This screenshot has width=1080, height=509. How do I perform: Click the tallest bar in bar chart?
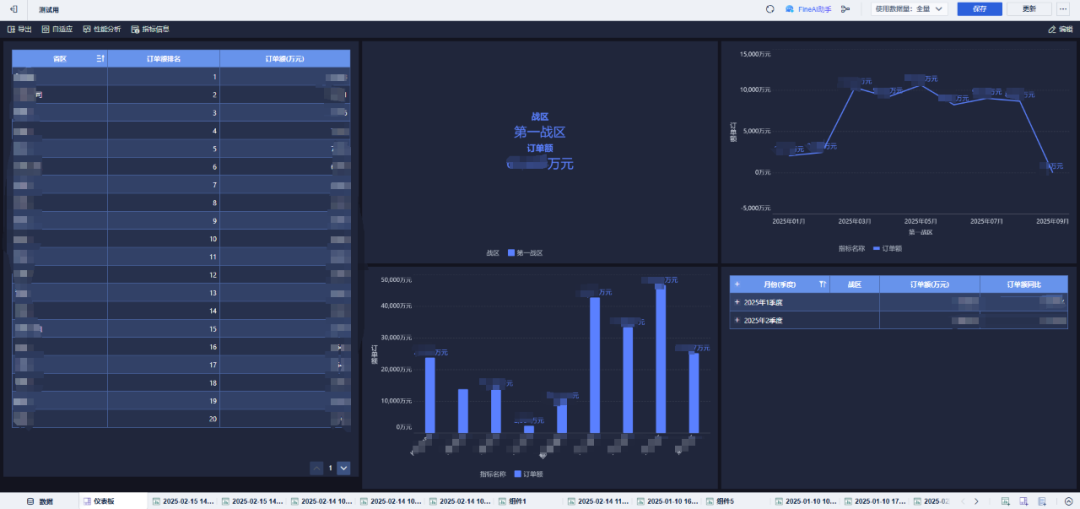[661, 359]
